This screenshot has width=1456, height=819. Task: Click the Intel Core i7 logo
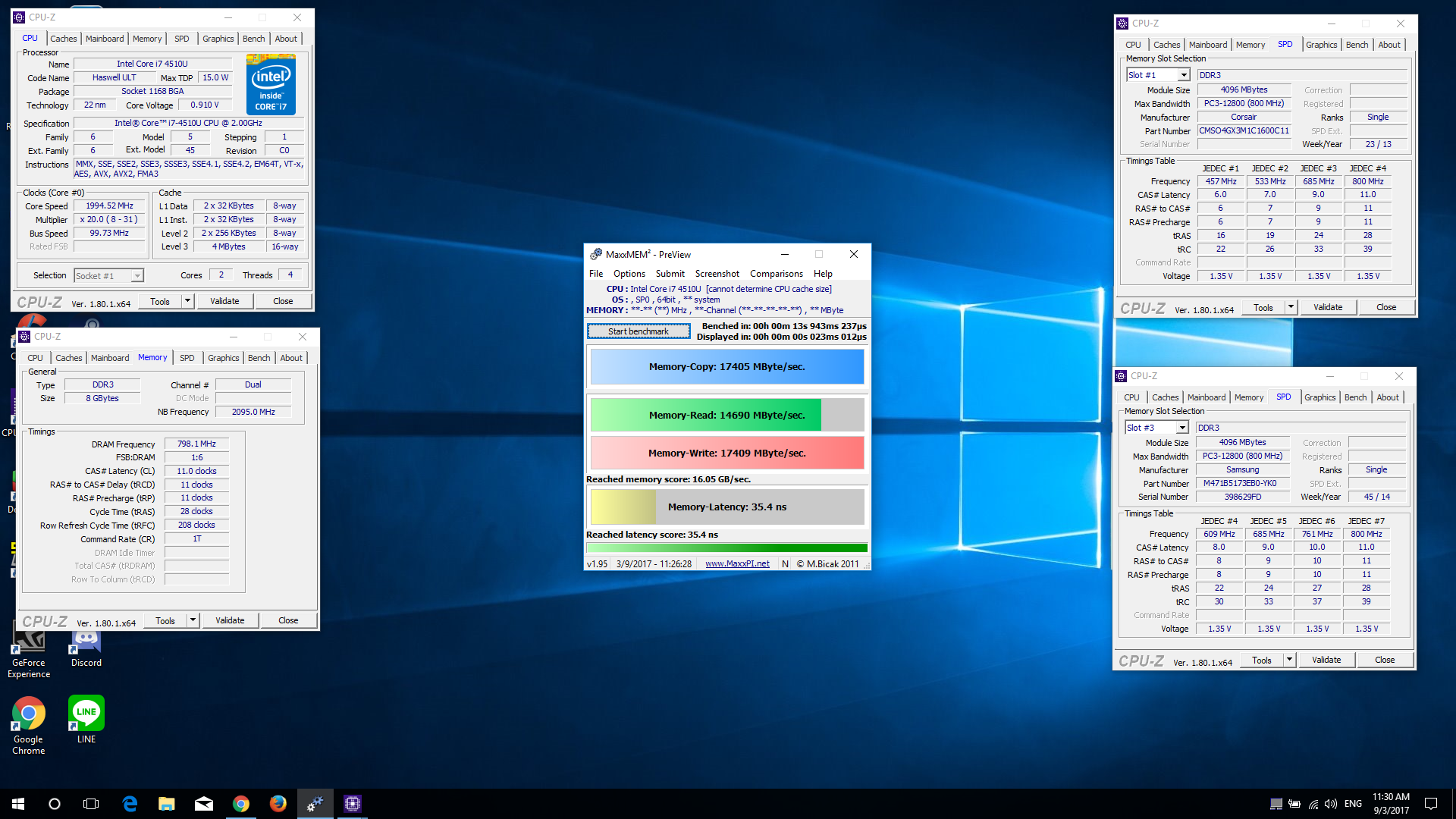coord(271,84)
